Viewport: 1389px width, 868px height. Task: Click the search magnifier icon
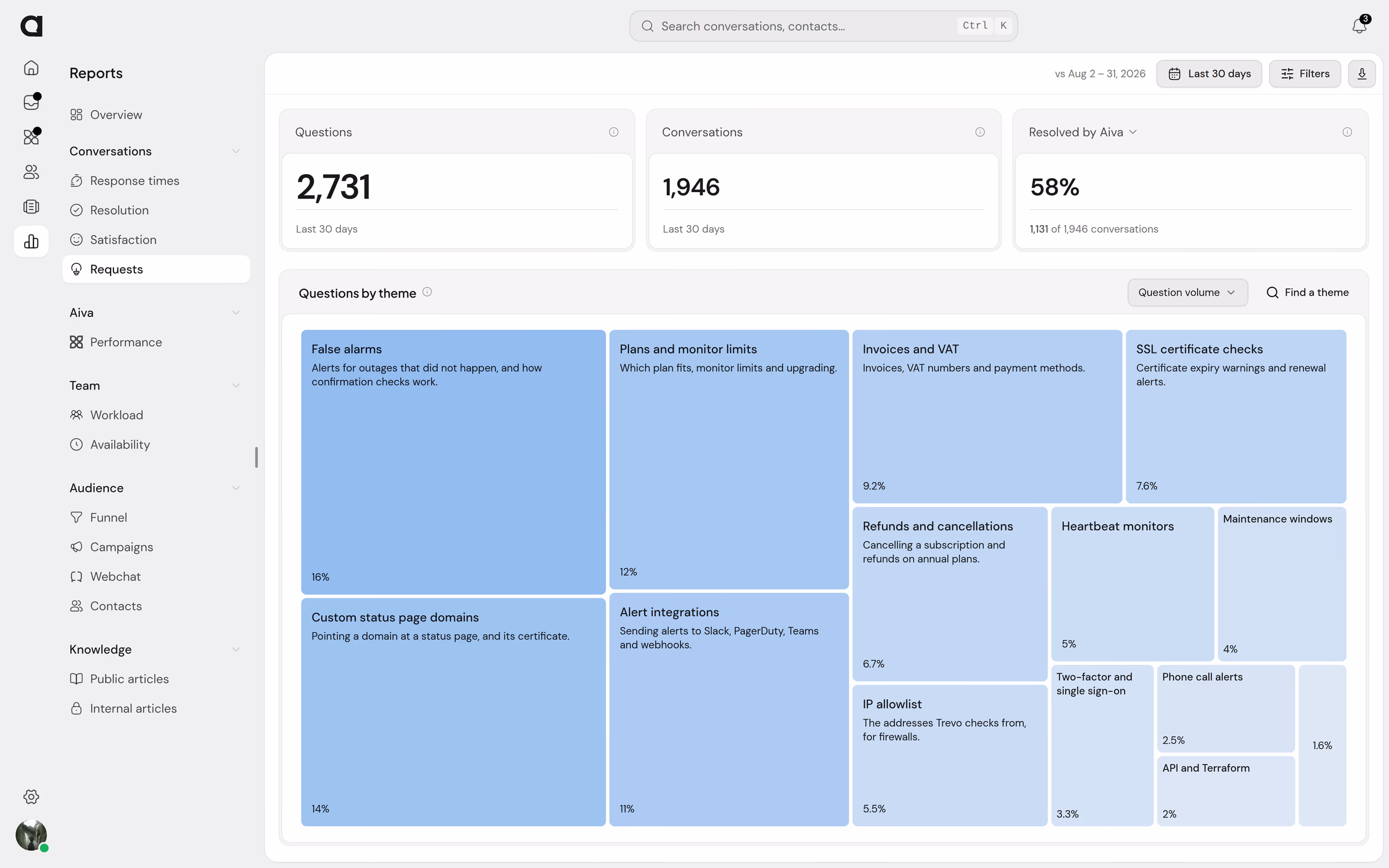[648, 26]
